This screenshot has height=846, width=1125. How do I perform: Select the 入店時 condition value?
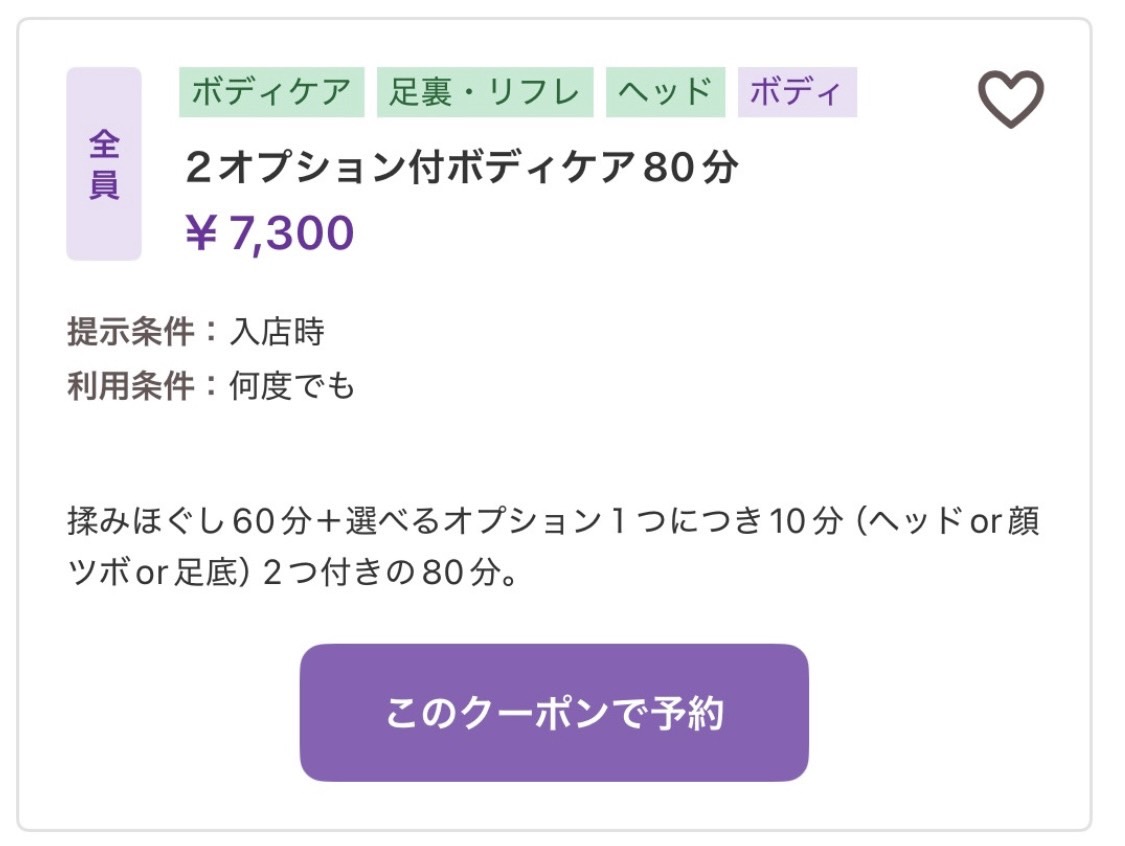tap(277, 332)
